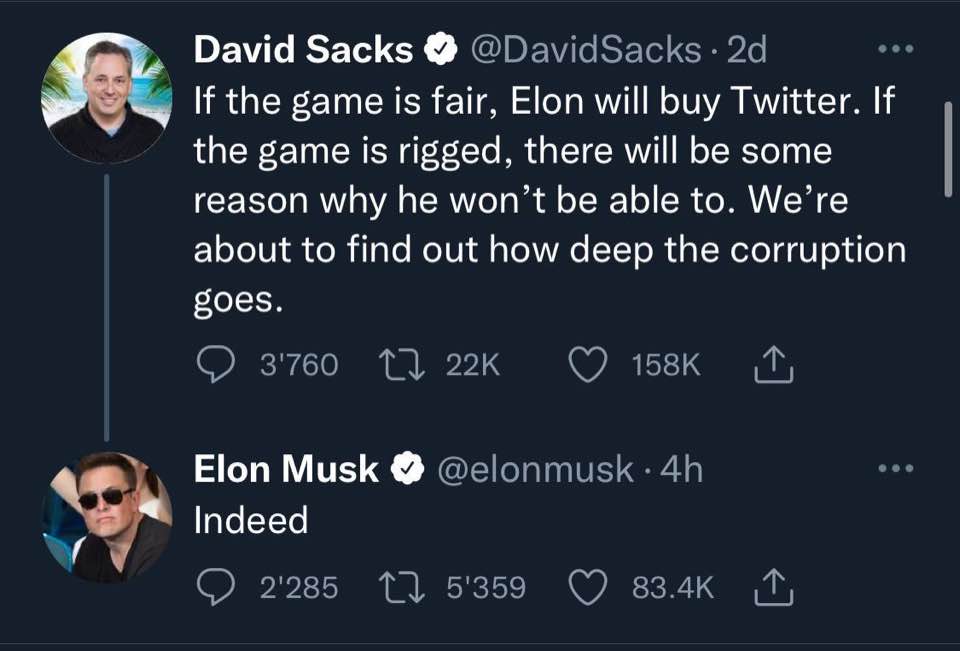Image resolution: width=960 pixels, height=651 pixels.
Task: Like Elon Musk's Indeed tweet
Action: [589, 588]
